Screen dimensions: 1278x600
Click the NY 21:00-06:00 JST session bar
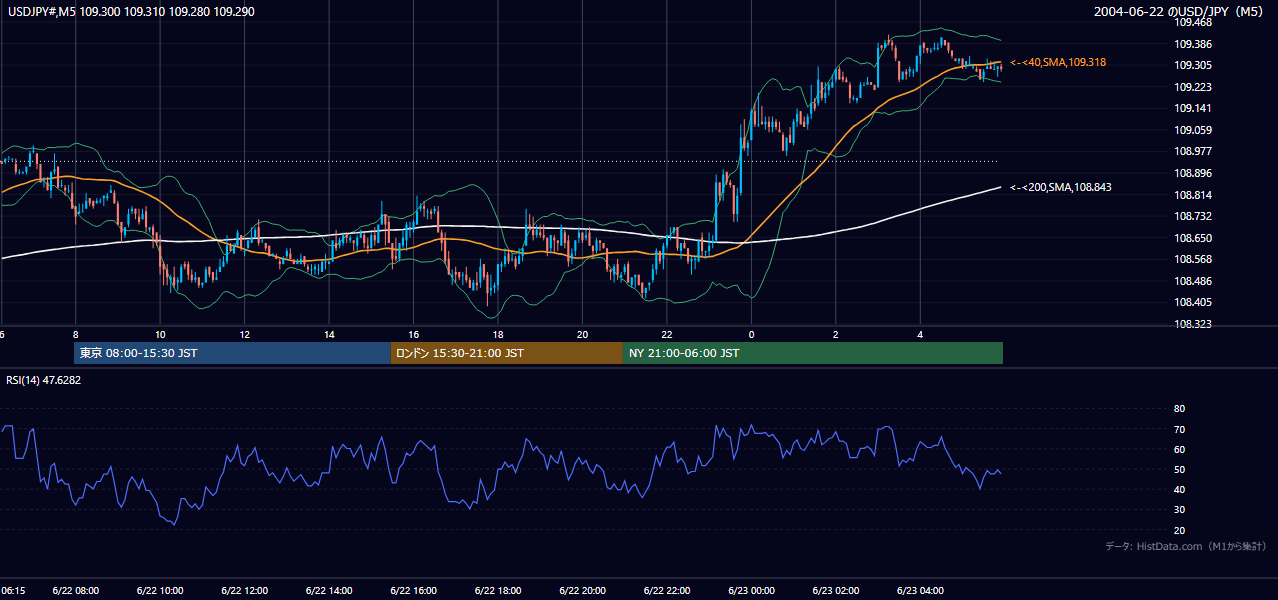[812, 353]
